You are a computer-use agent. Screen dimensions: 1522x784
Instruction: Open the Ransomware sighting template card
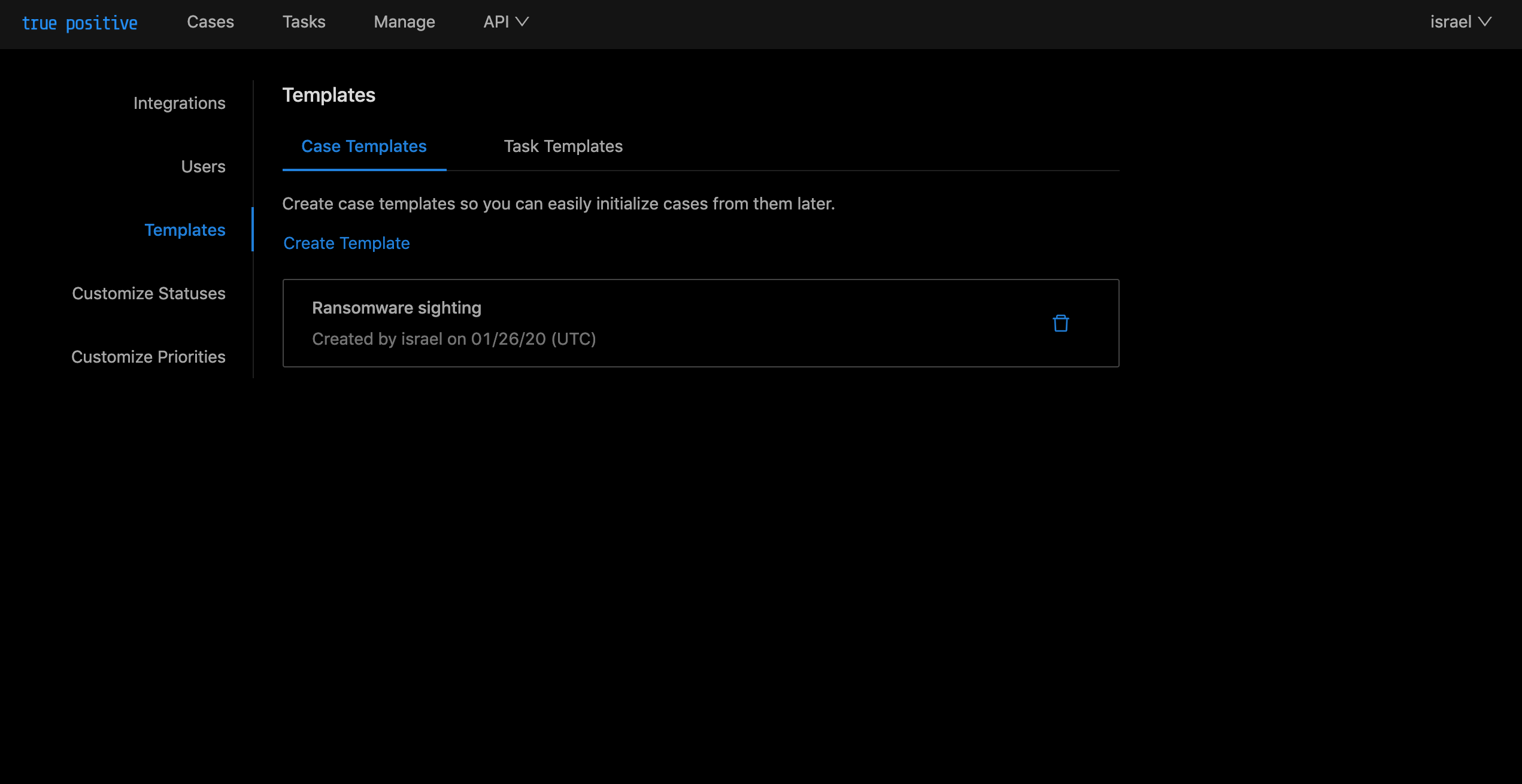click(x=659, y=324)
